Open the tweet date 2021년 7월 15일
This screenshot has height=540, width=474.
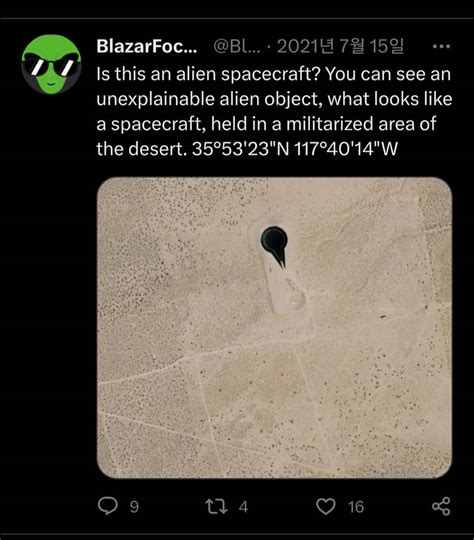(340, 46)
